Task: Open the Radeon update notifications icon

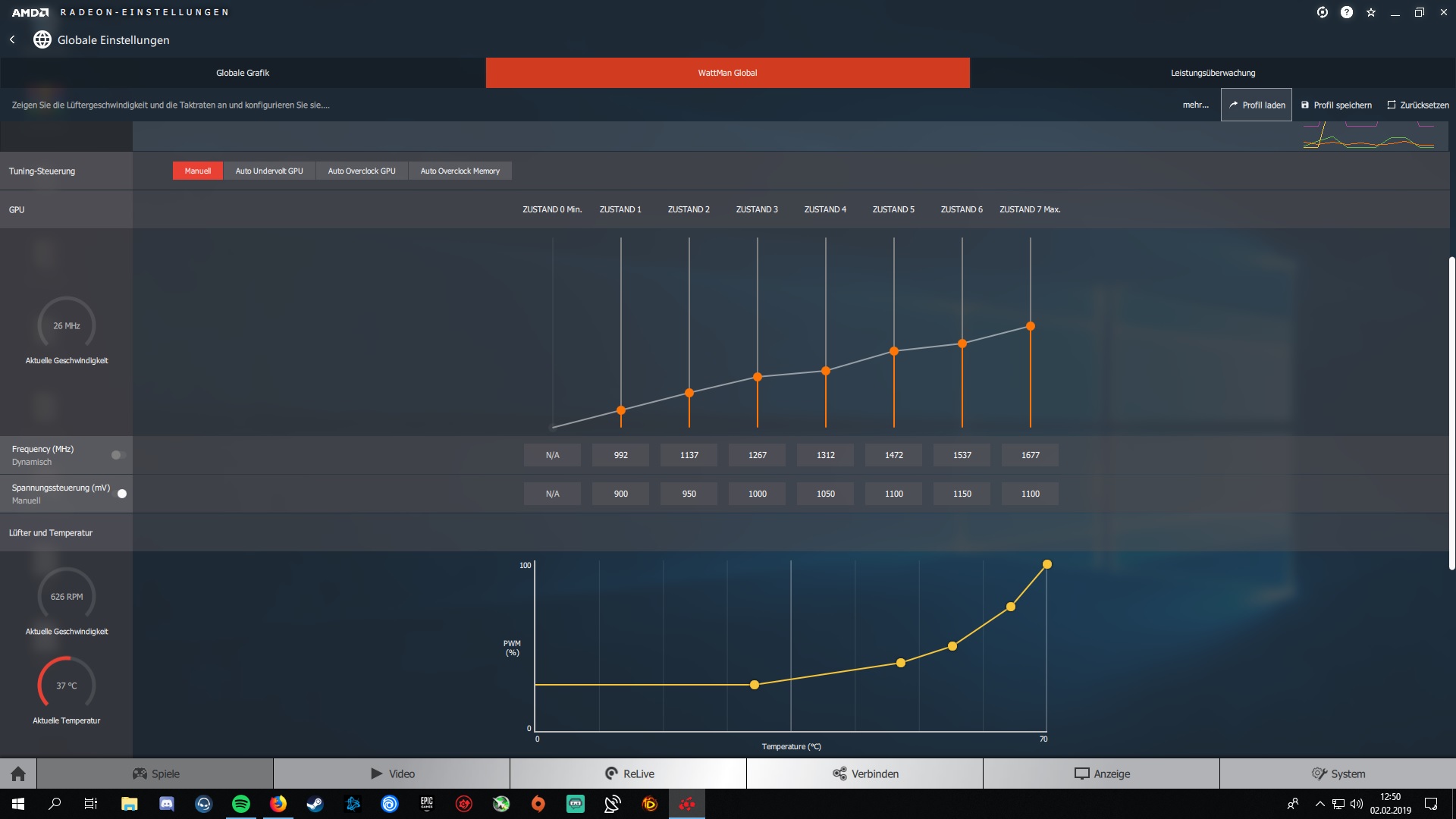Action: pyautogui.click(x=1323, y=12)
